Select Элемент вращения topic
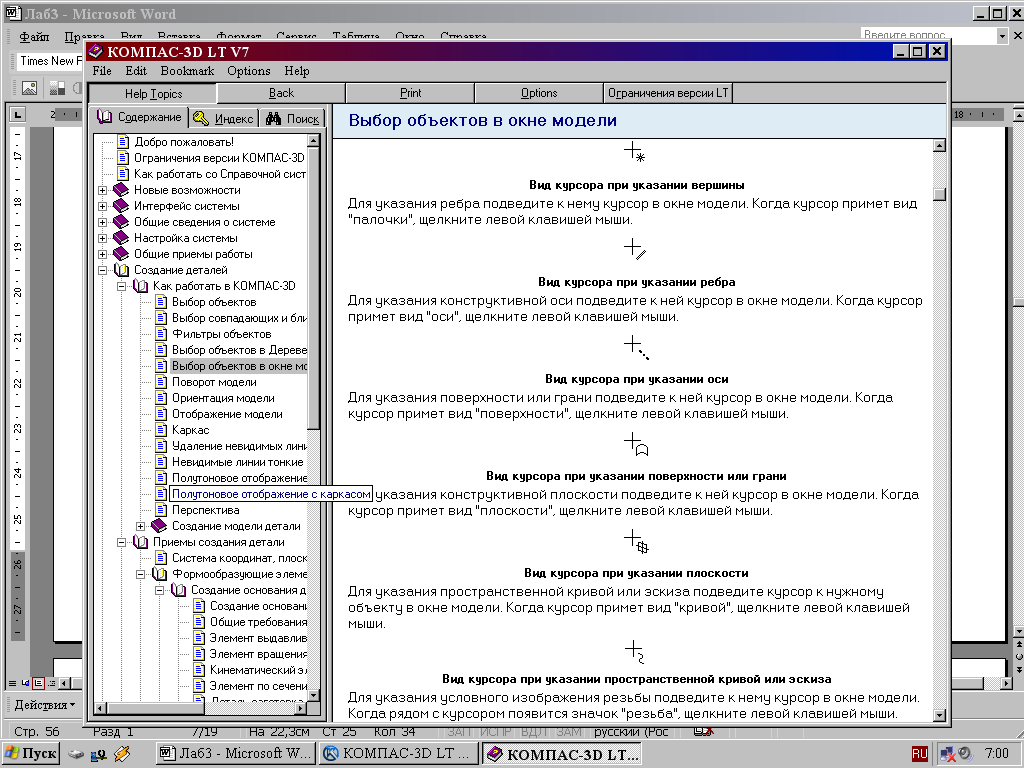 258,654
